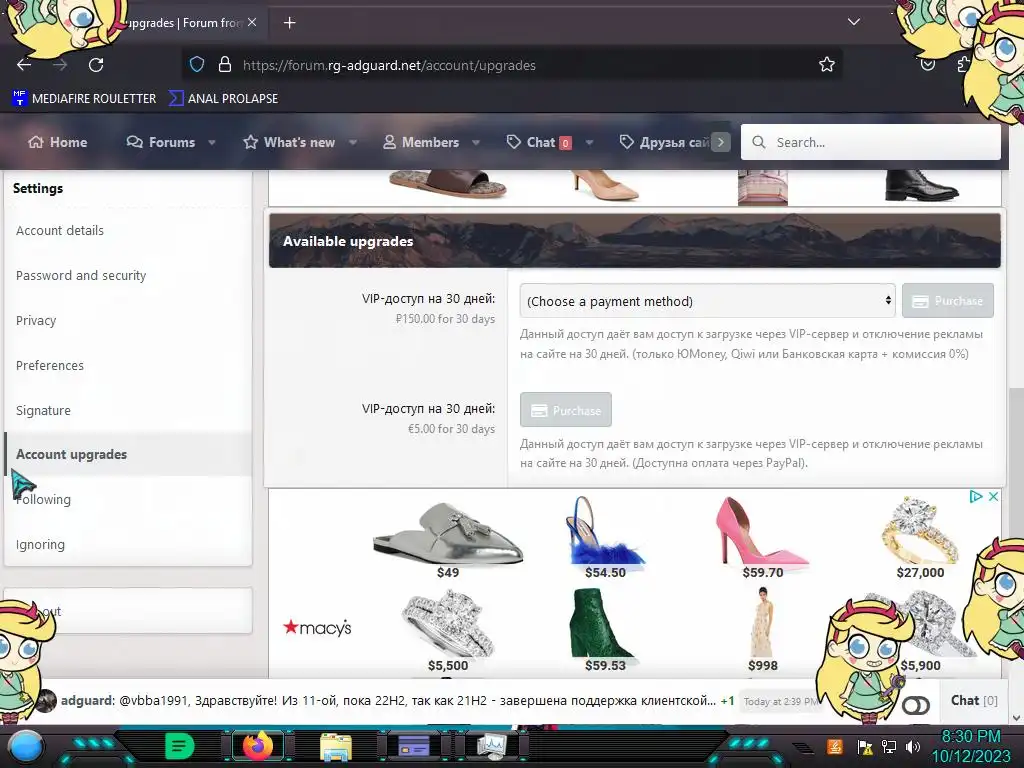Click adguard username in chat bar
Screen dimensions: 1024x768
(x=88, y=700)
